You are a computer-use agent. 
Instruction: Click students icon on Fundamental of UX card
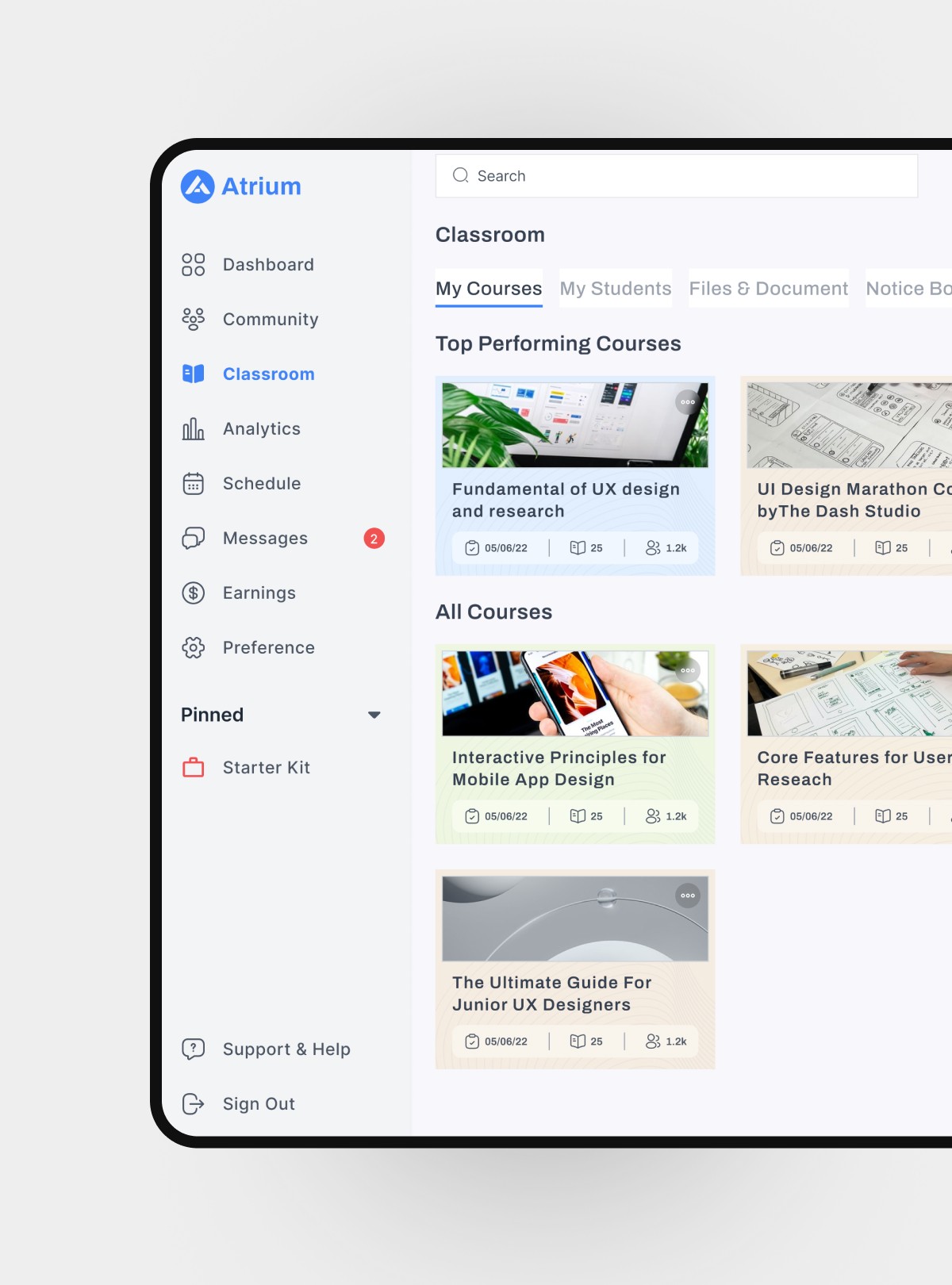tap(653, 548)
